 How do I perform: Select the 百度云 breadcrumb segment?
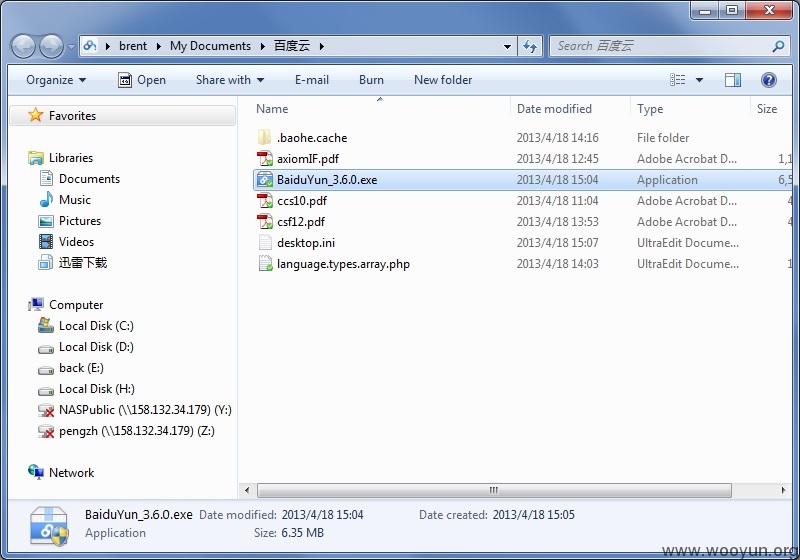click(292, 46)
